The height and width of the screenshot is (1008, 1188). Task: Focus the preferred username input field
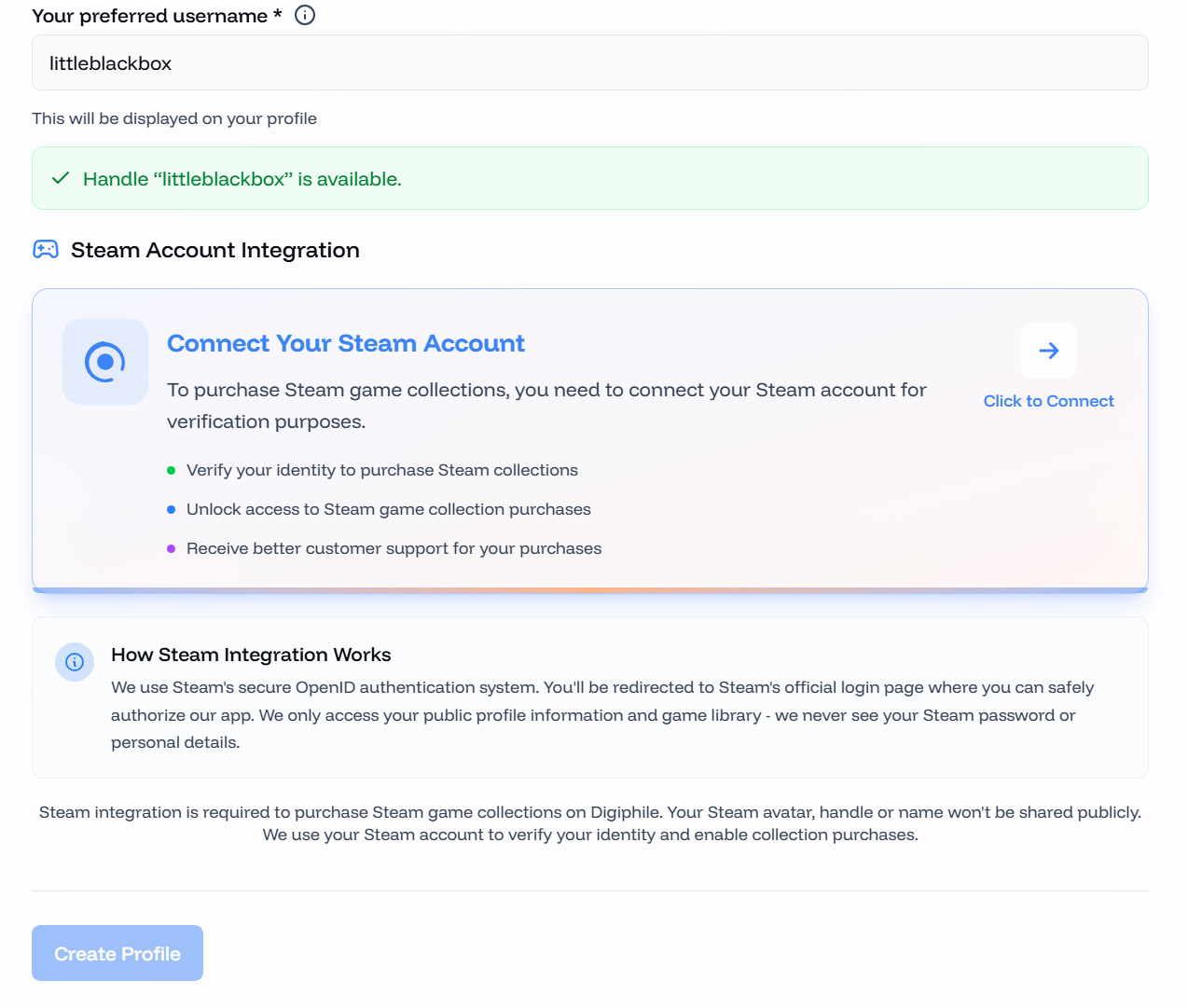point(589,63)
